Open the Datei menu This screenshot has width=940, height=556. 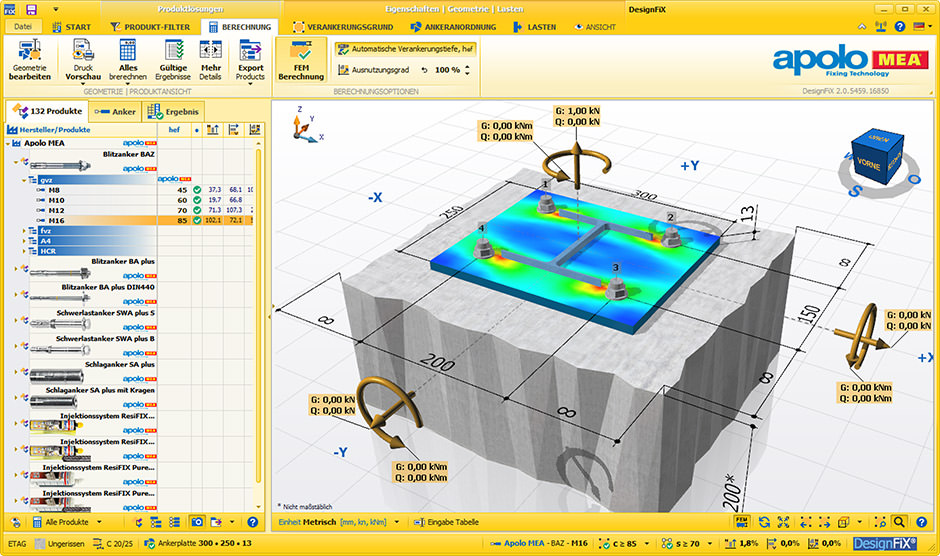point(23,26)
